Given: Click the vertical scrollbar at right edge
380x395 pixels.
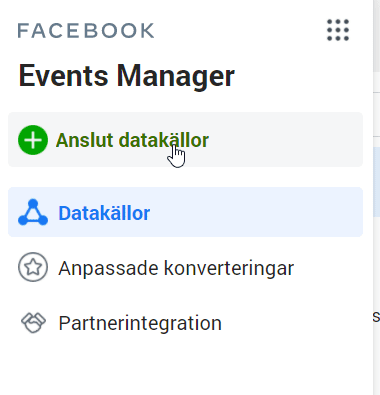Looking at the screenshot, I should [377, 37].
